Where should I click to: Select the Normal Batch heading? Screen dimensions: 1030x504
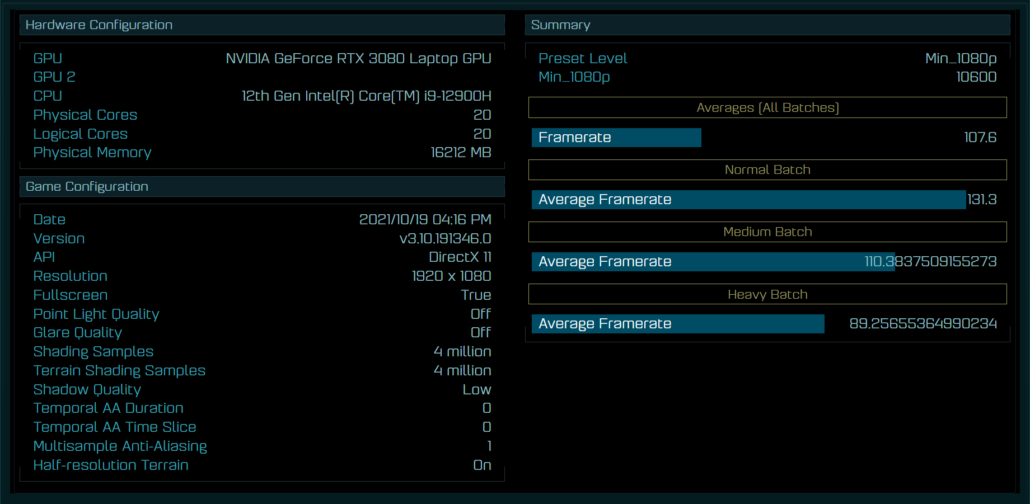click(x=767, y=170)
